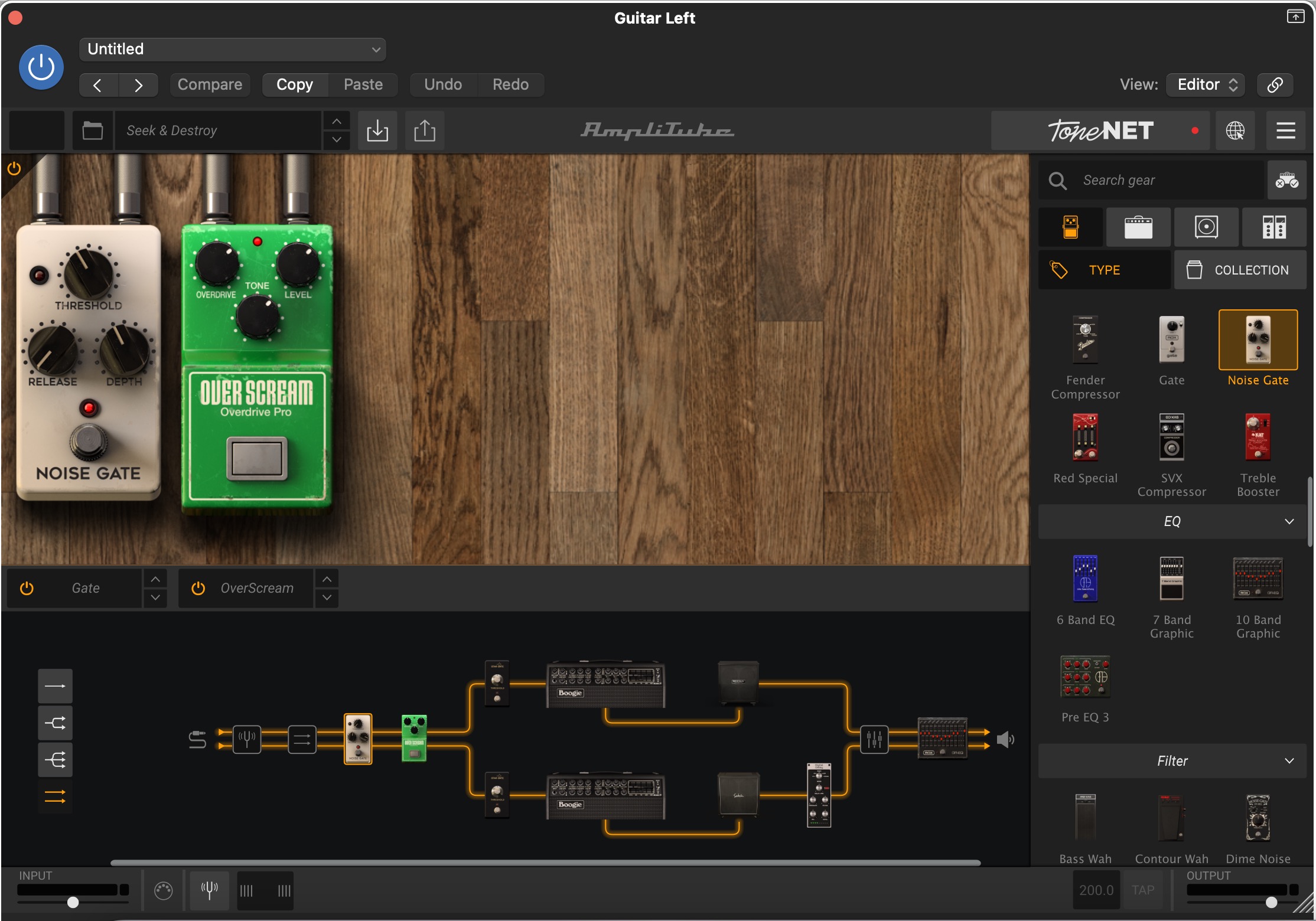Collapse the Filter section
This screenshot has width=1316, height=921.
[1172, 761]
